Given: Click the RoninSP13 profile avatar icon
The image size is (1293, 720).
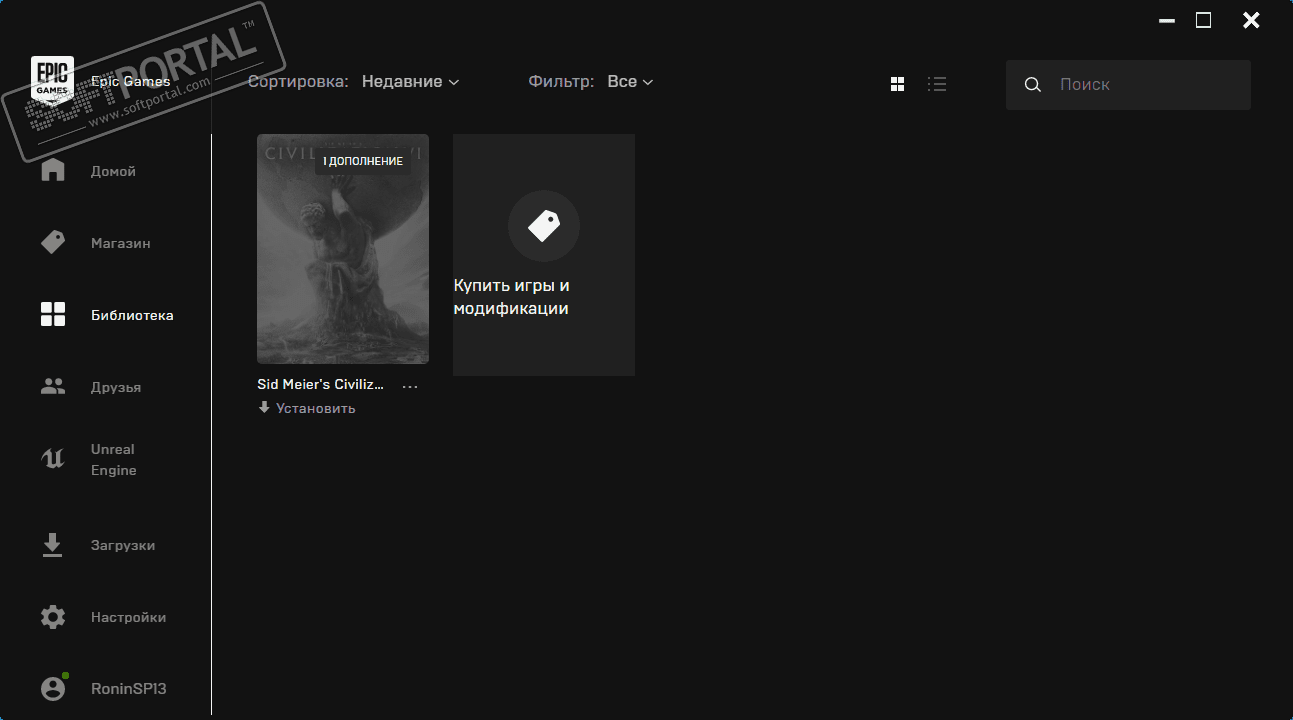Looking at the screenshot, I should pyautogui.click(x=53, y=689).
